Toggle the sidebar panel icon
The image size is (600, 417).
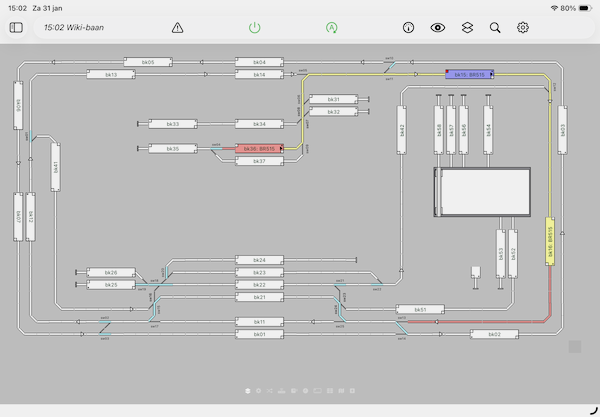(x=16, y=28)
